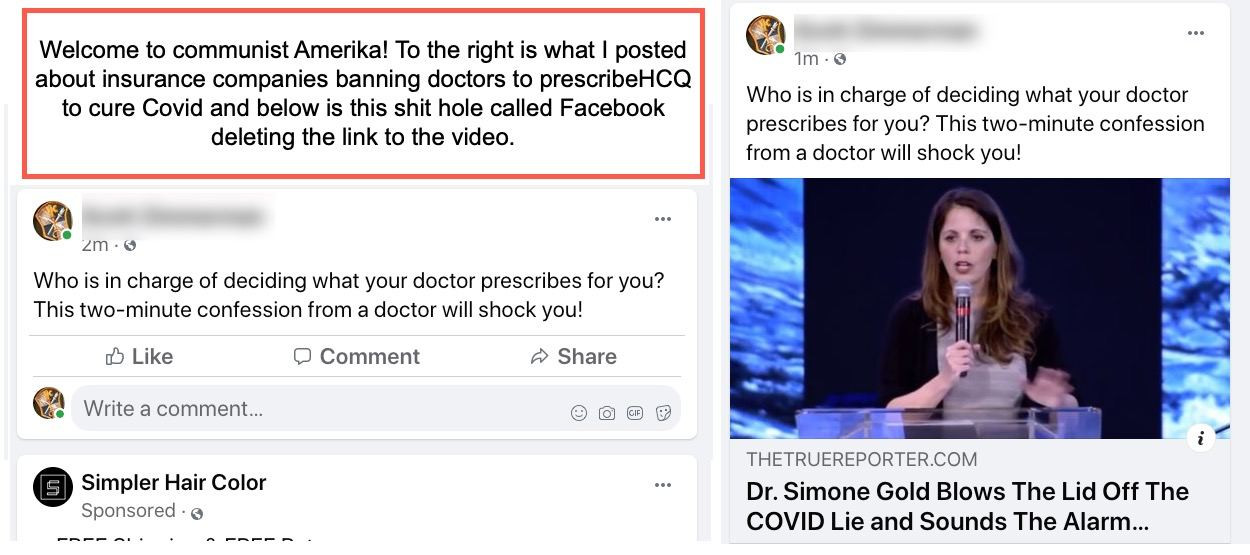Image resolution: width=1250 pixels, height=555 pixels.
Task: Open options menu for the 1m-old post
Action: (x=1196, y=33)
